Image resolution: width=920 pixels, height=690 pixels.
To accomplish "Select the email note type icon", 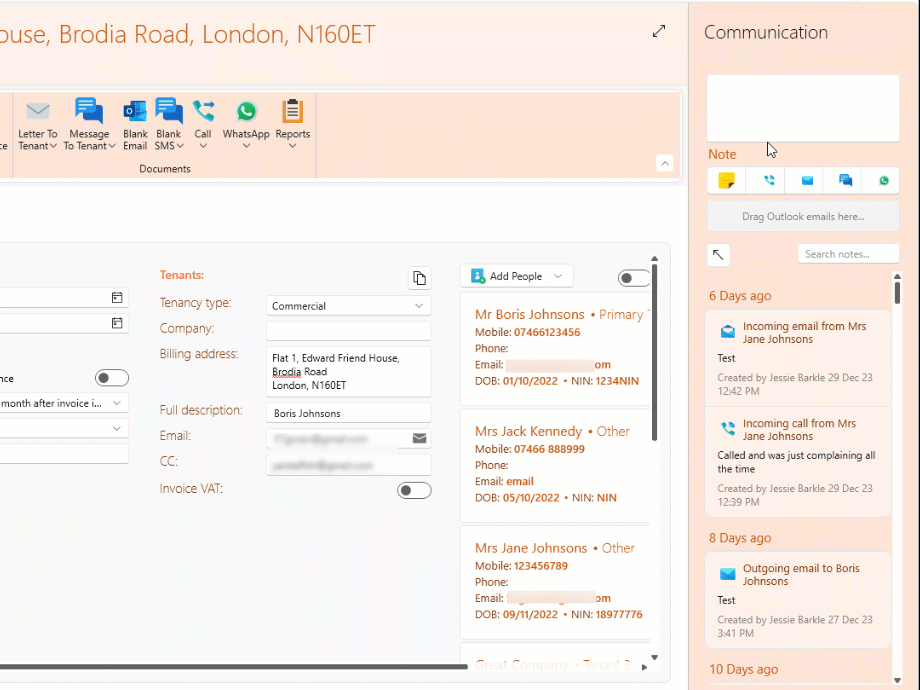I will point(807,181).
